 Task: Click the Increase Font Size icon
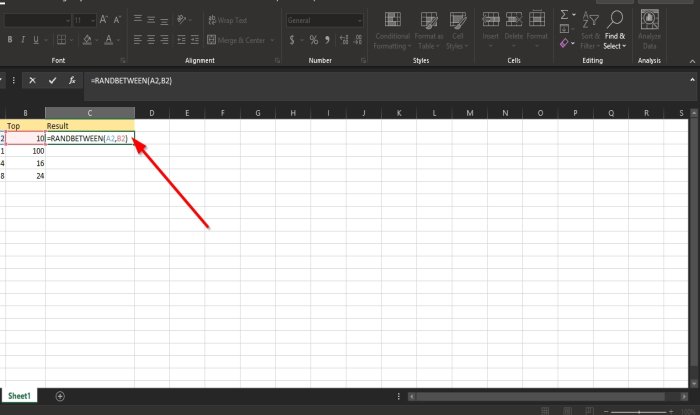(x=104, y=20)
